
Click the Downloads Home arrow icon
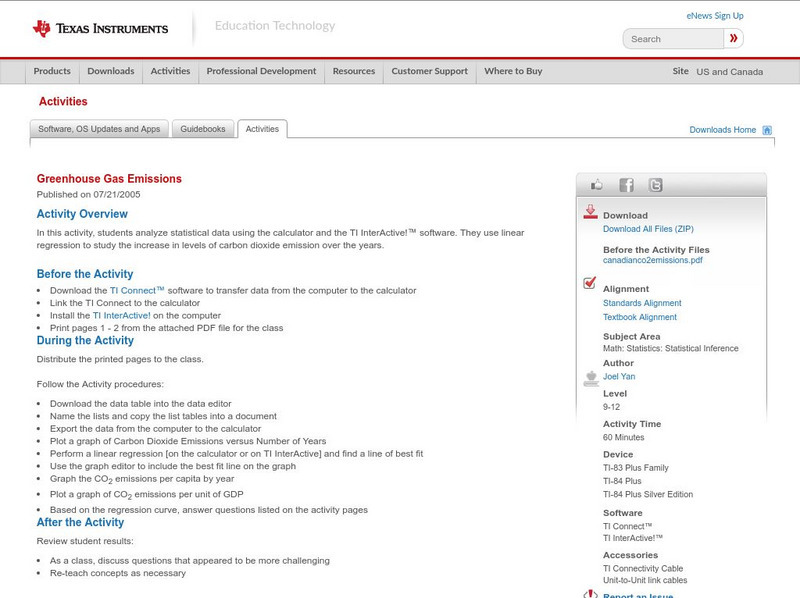pyautogui.click(x=767, y=129)
